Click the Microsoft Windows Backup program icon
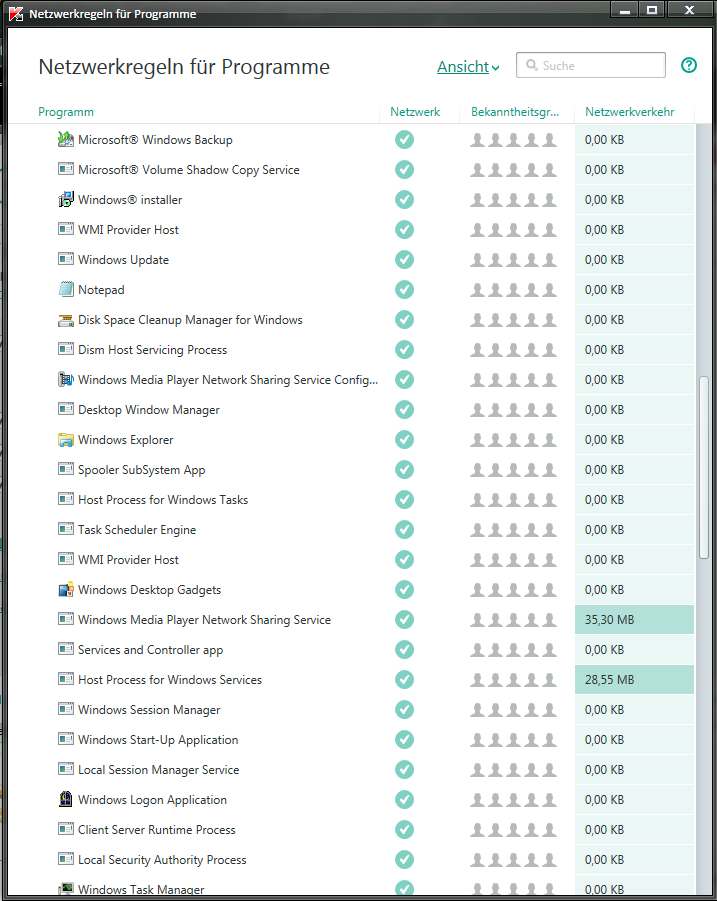 65,139
